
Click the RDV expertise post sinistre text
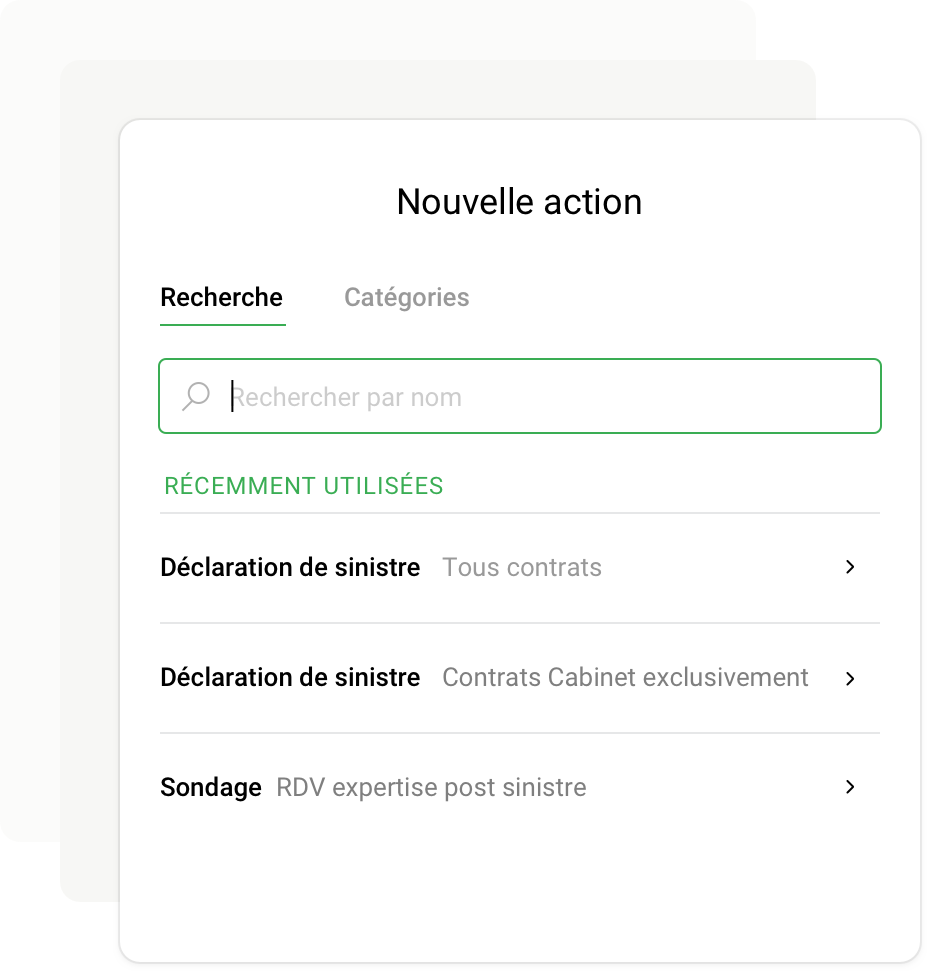point(431,787)
